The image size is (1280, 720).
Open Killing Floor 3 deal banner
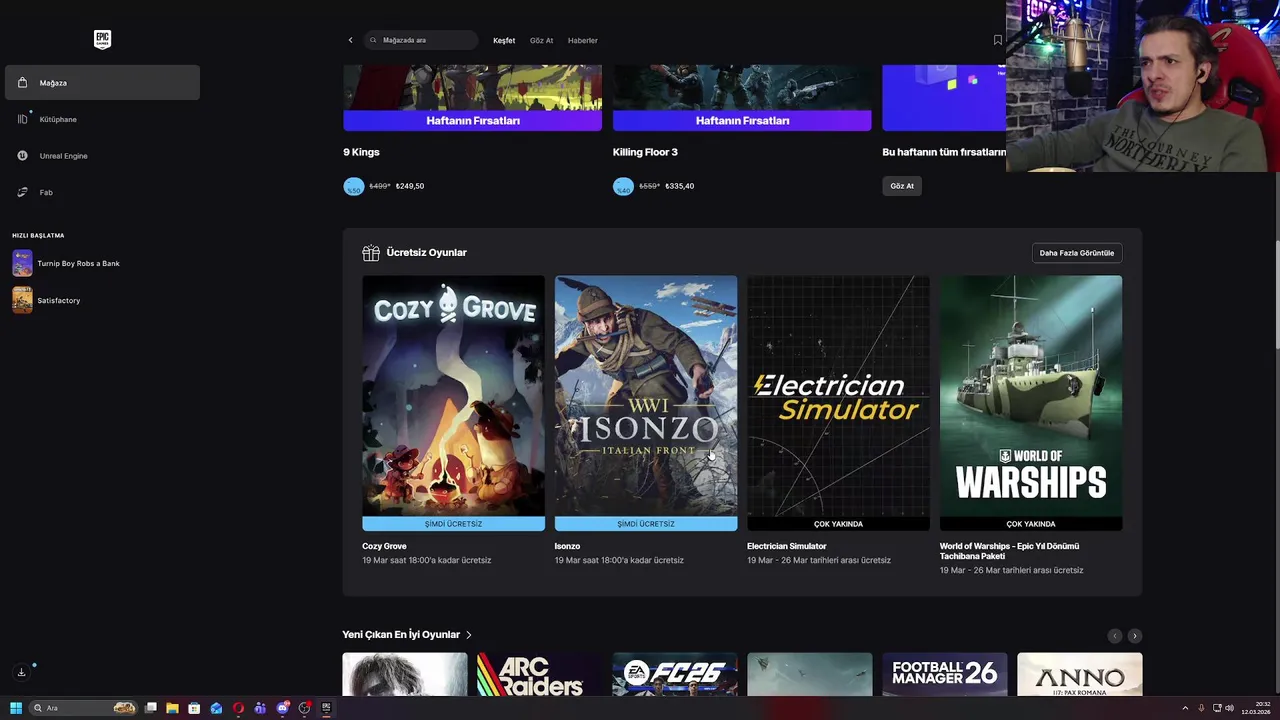(x=742, y=98)
